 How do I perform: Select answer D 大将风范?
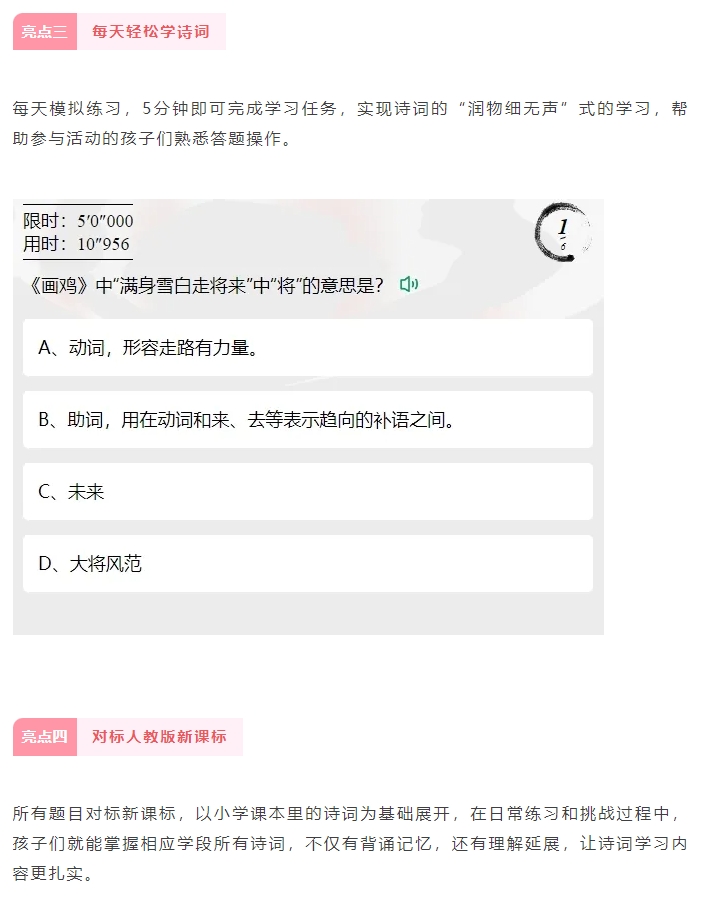coord(308,564)
